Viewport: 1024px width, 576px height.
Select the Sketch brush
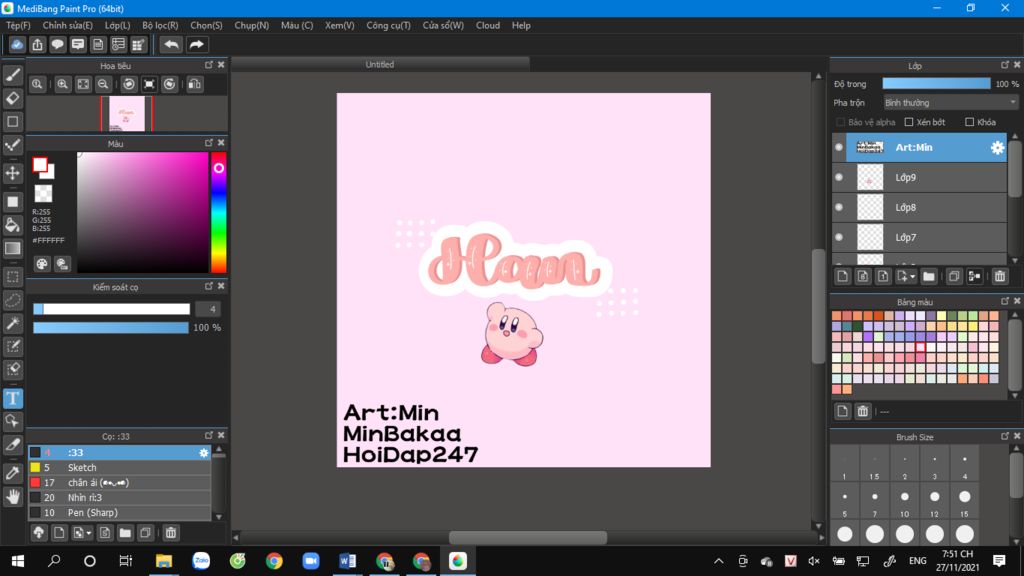click(x=120, y=468)
